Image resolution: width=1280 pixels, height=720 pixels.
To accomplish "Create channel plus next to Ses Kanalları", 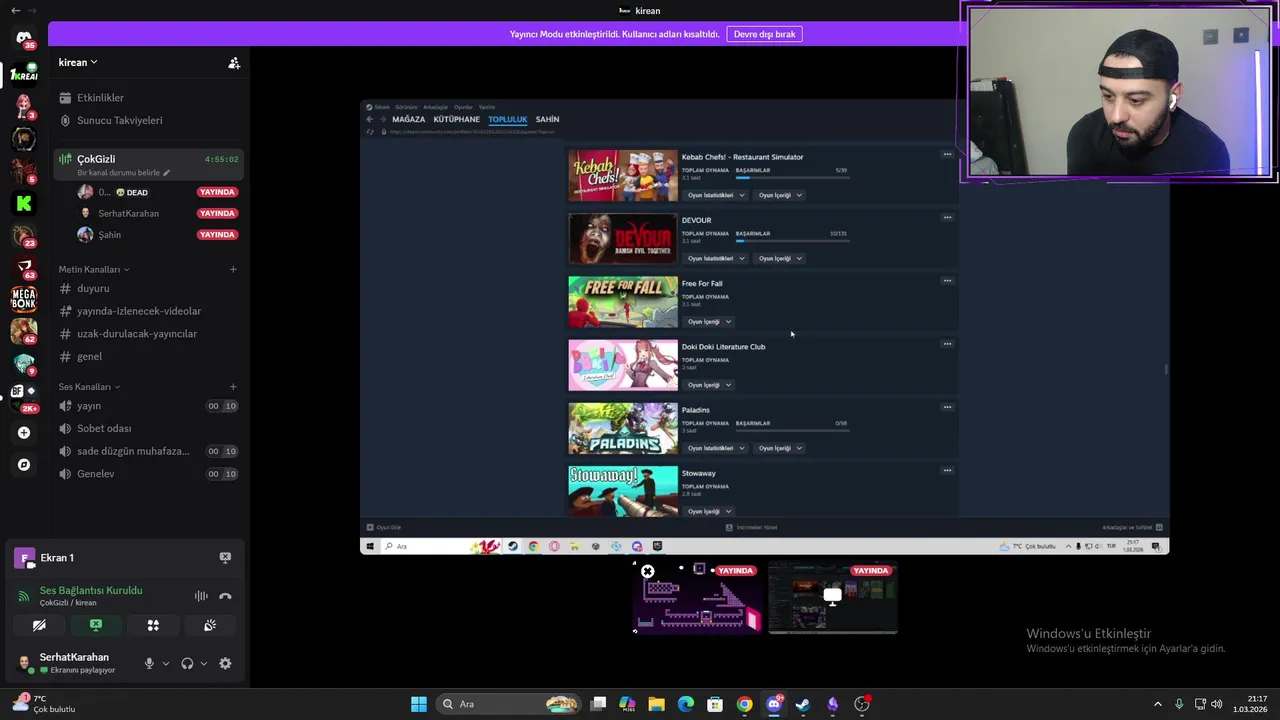I will [x=233, y=387].
